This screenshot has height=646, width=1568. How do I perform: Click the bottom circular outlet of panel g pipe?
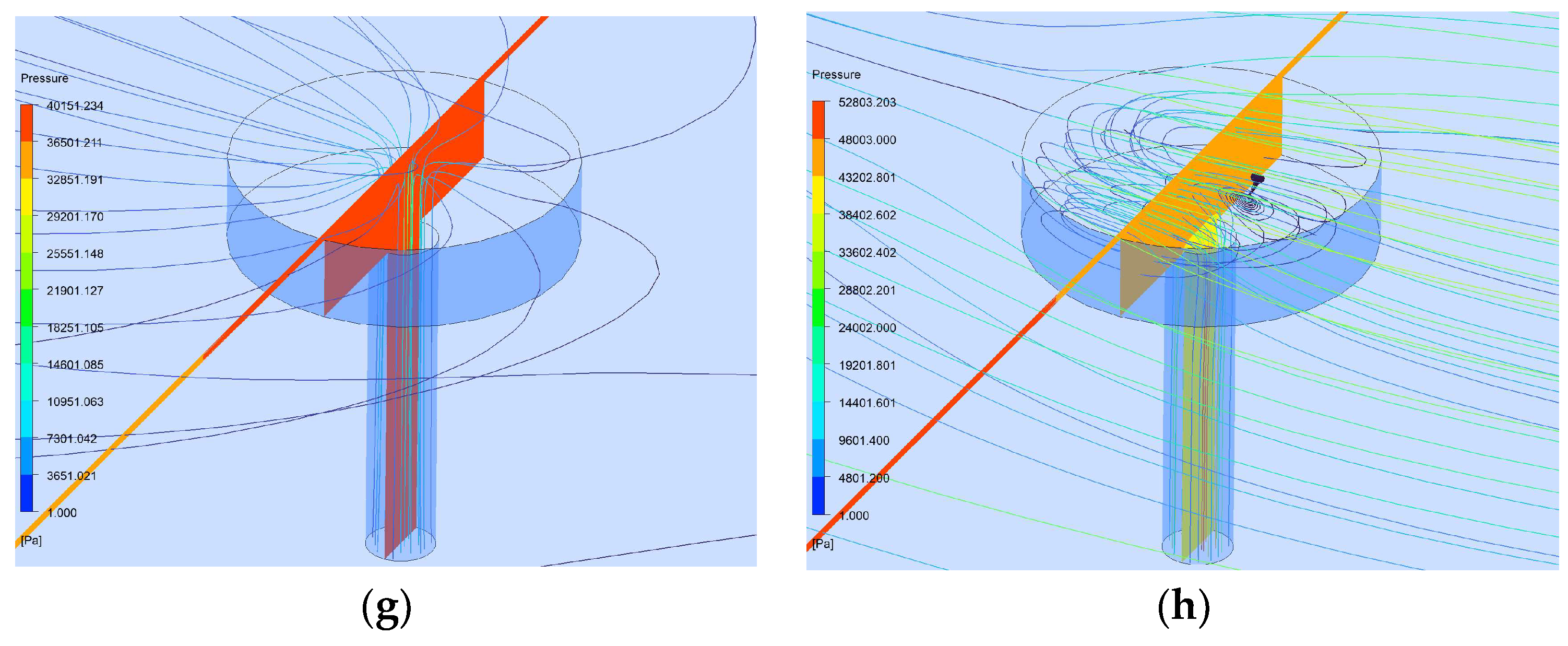point(400,544)
